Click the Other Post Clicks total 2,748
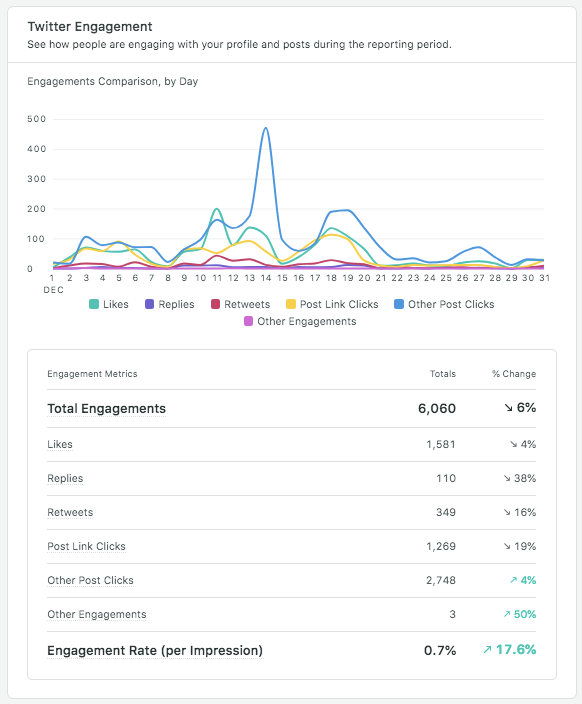This screenshot has height=704, width=582. tap(441, 581)
